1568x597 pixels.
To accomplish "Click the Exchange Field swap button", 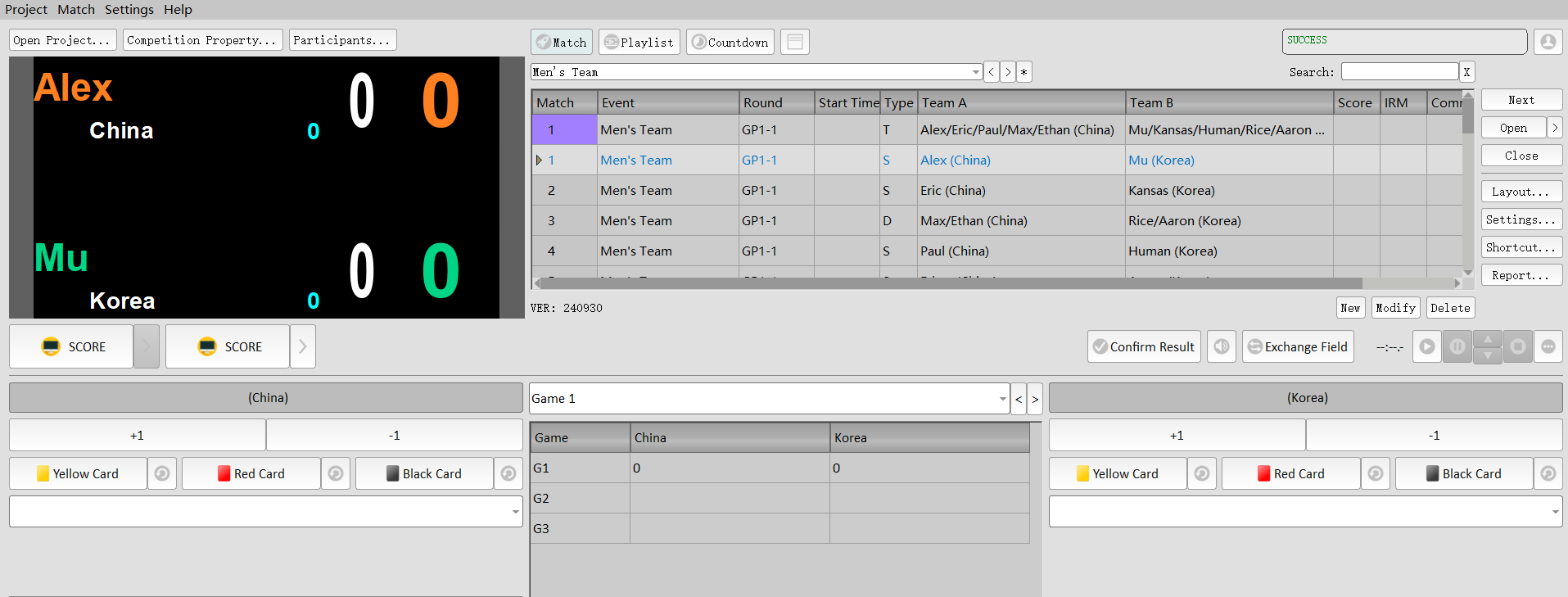I will point(1297,346).
